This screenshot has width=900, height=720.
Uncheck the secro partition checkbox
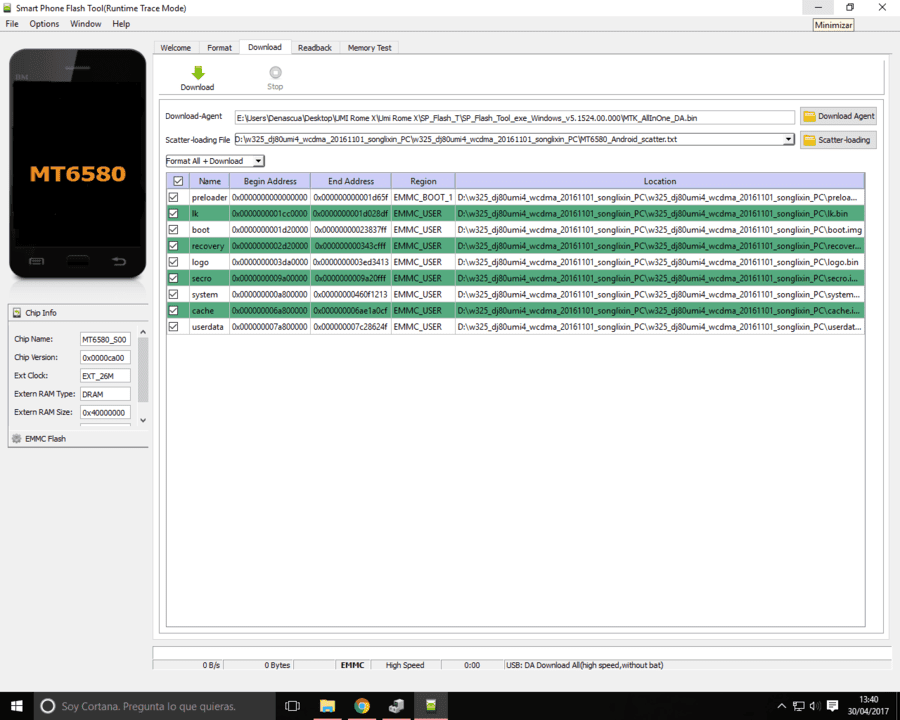pos(173,278)
